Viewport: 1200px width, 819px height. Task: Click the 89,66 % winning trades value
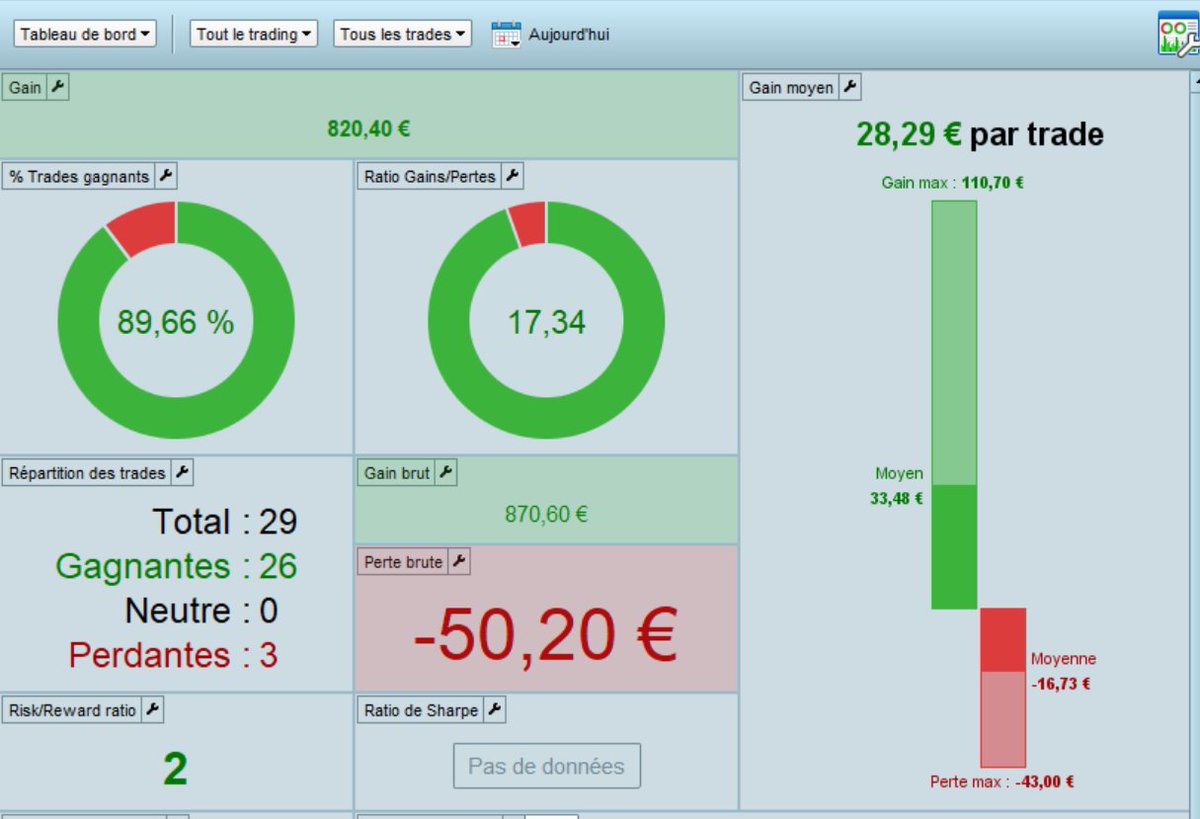click(x=176, y=322)
